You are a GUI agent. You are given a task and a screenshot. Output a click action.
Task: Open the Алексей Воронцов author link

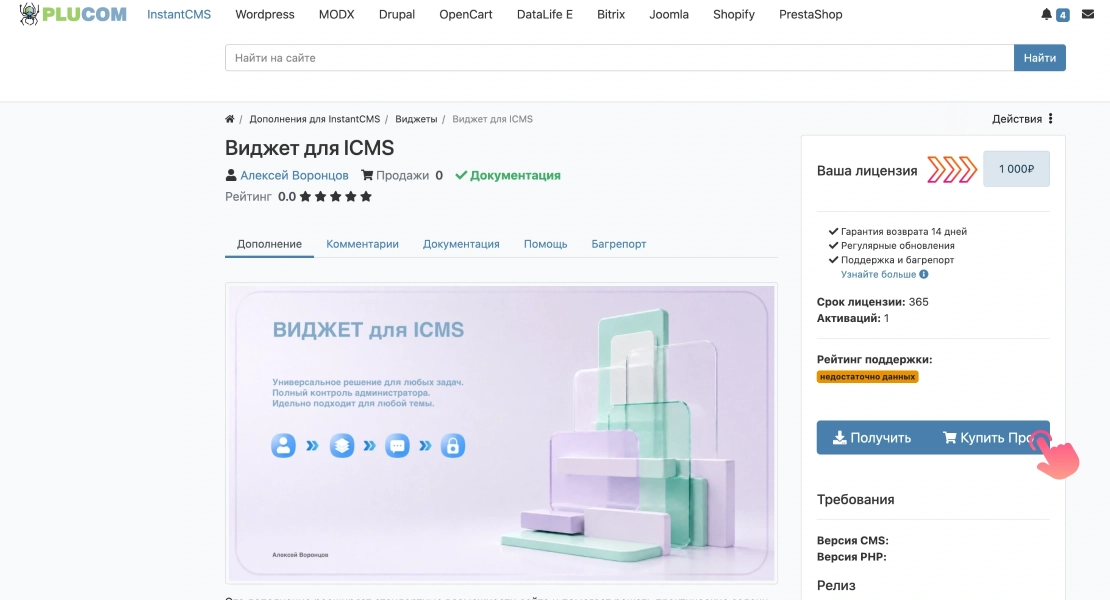[294, 175]
